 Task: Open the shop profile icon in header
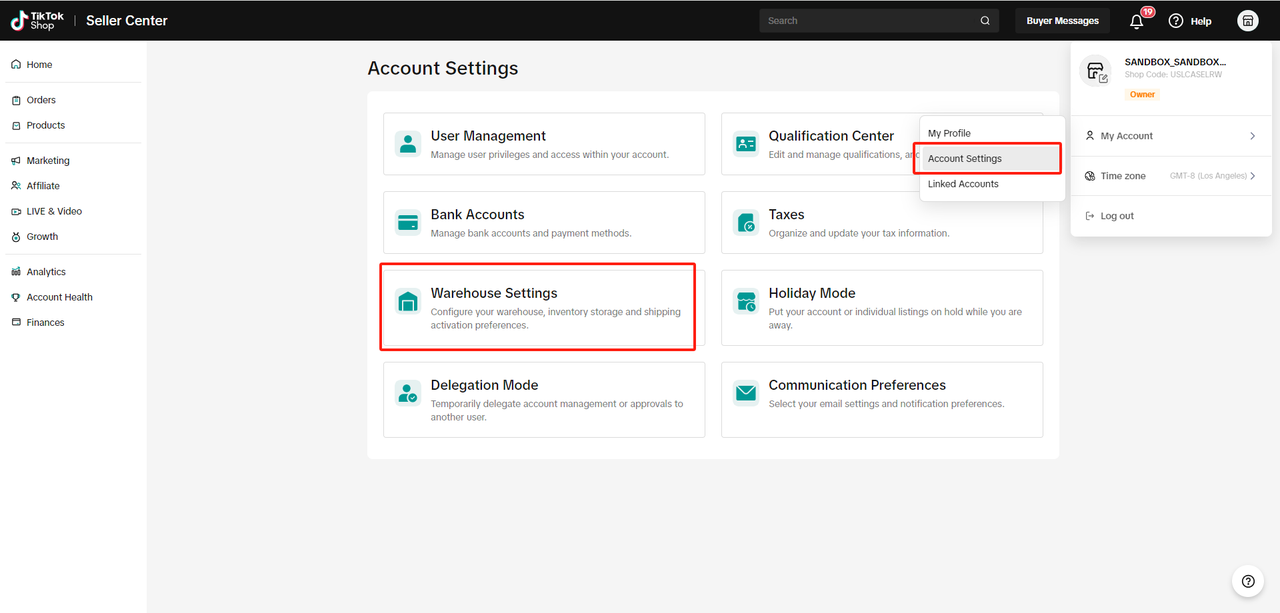1247,21
